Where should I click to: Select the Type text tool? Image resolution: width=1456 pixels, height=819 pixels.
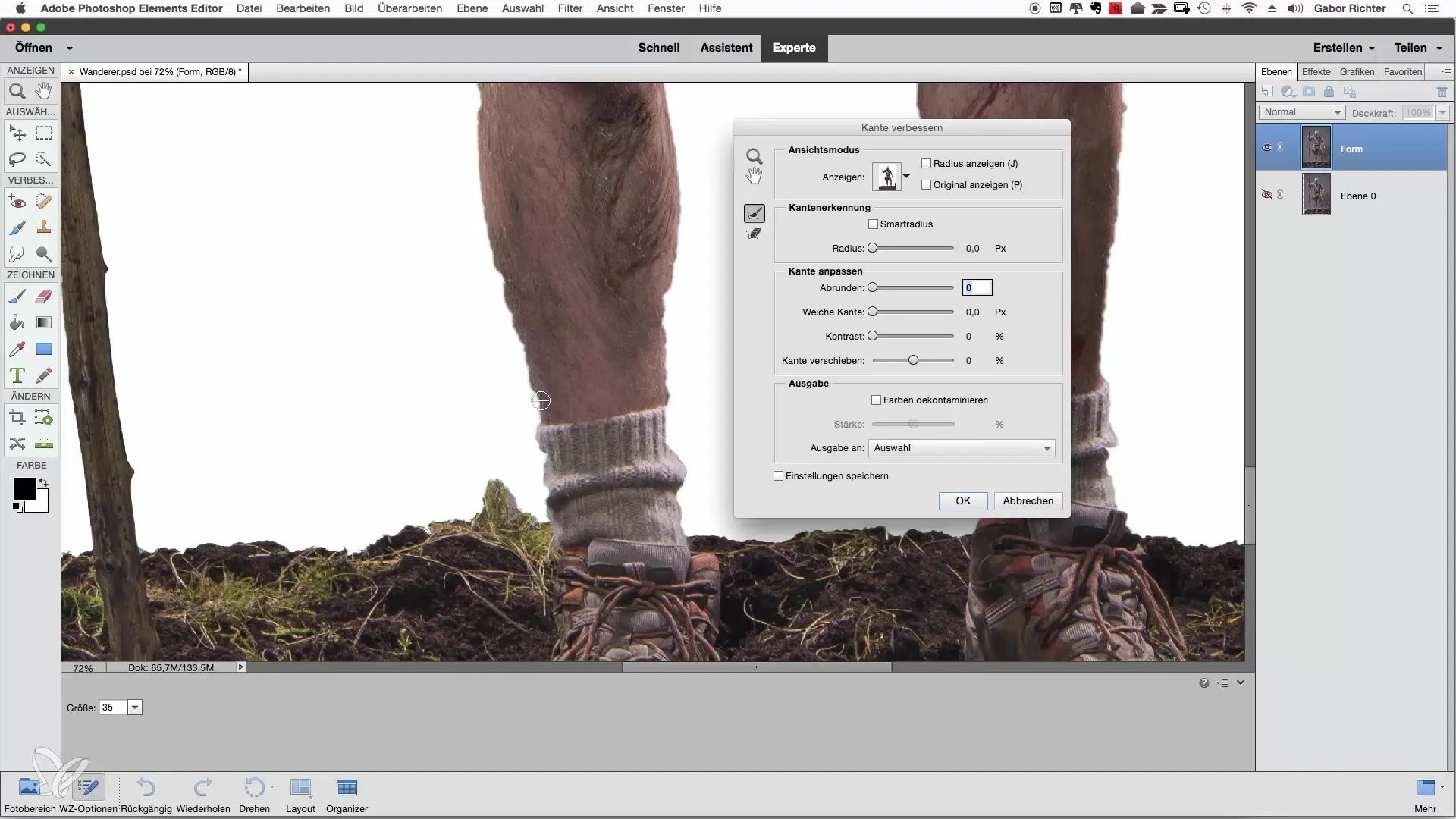click(17, 375)
